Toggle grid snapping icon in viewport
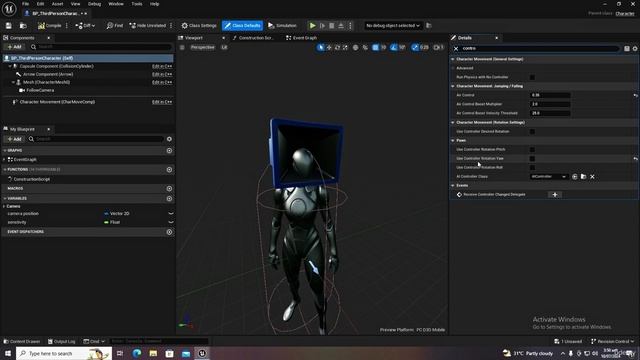This screenshot has height=360, width=640. point(375,48)
